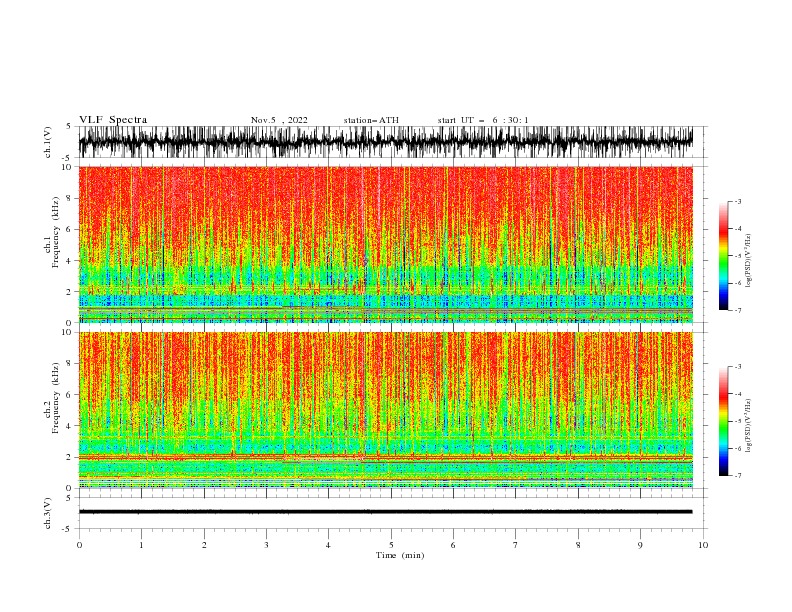Viewport: 792px width, 612px height.
Task: Click the "5" tick on the time axis
Action: click(x=391, y=545)
